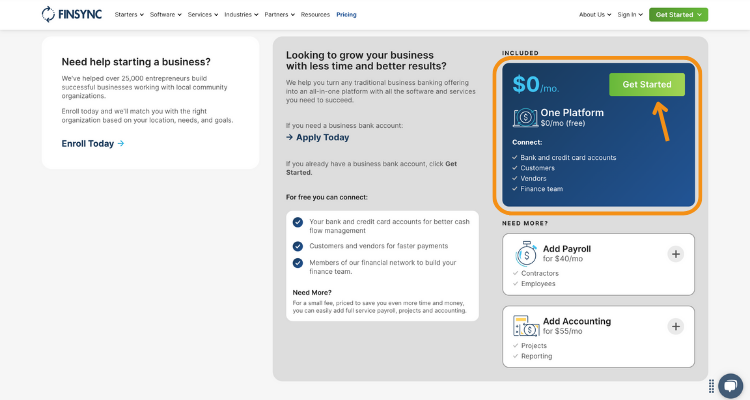Click the 'Connect:' label in blue card
750x400 pixels.
(527, 143)
